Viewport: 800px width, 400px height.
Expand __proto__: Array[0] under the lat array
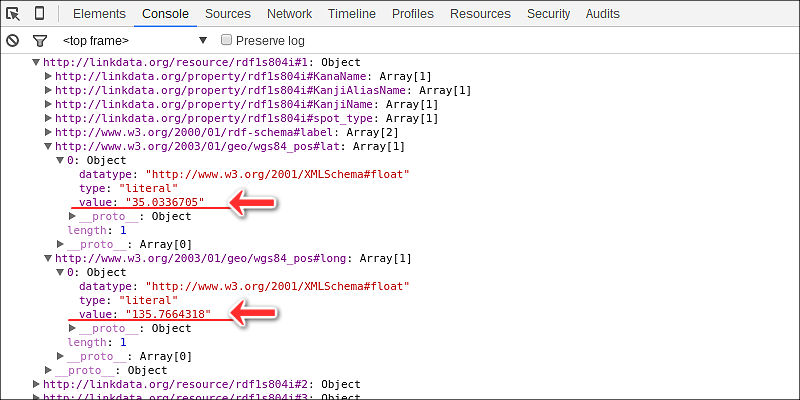tap(60, 244)
